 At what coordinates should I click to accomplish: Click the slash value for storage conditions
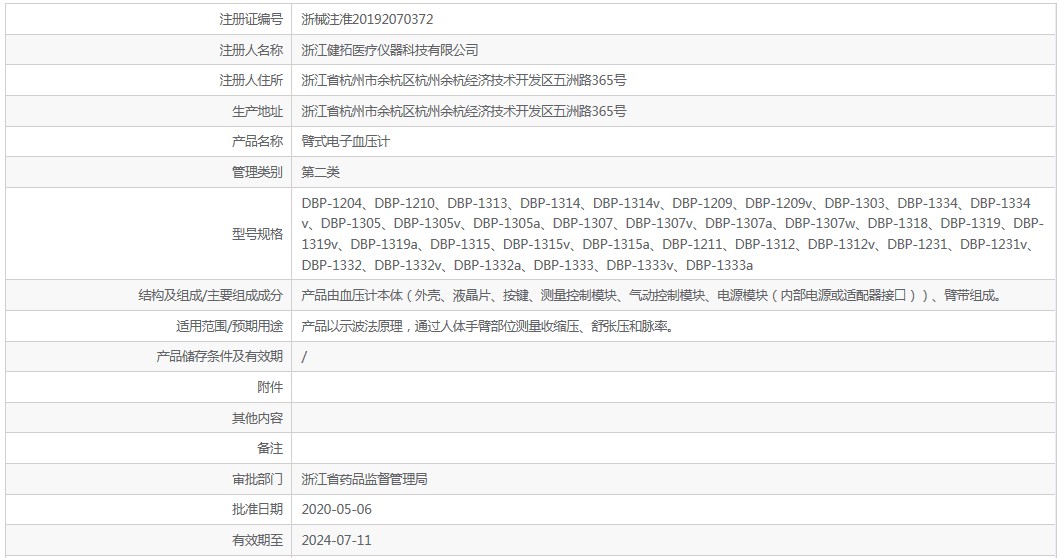tap(304, 357)
